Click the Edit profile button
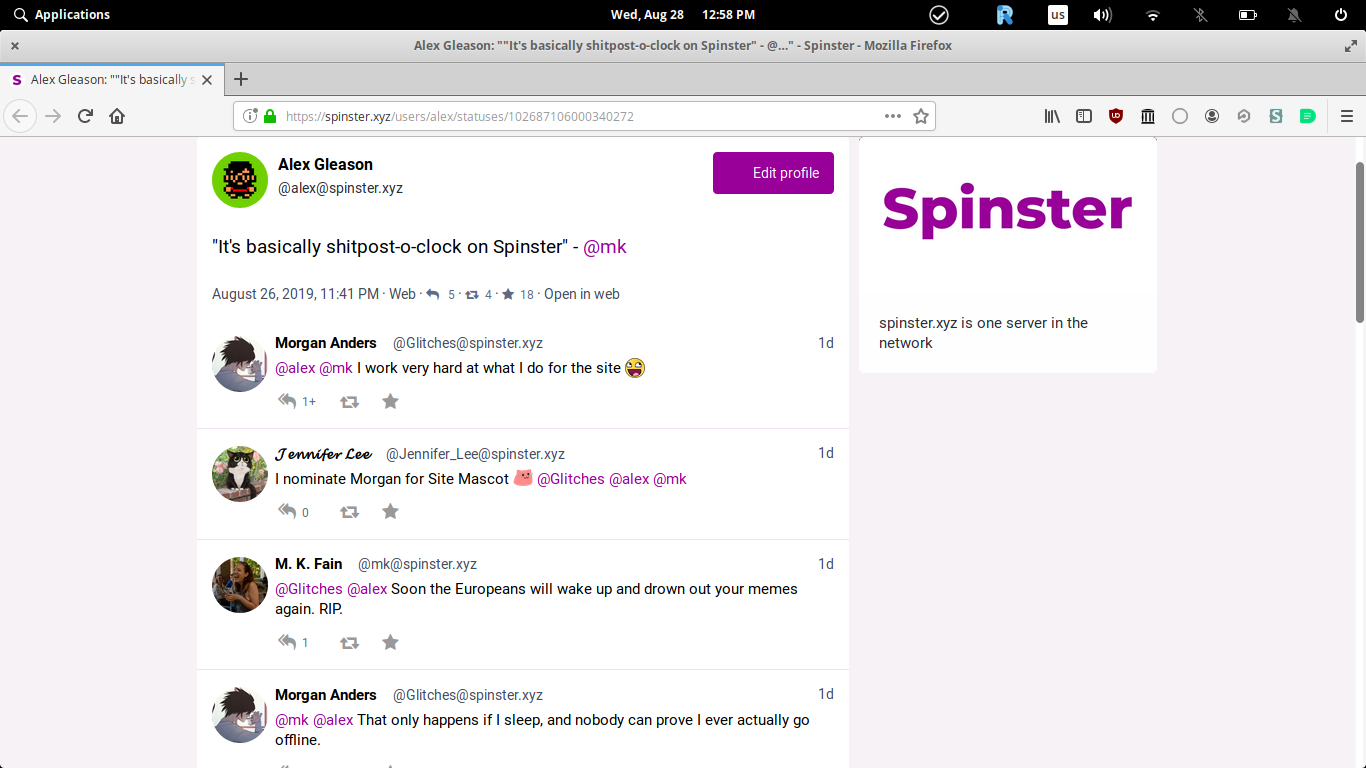The image size is (1366, 768). coord(773,173)
